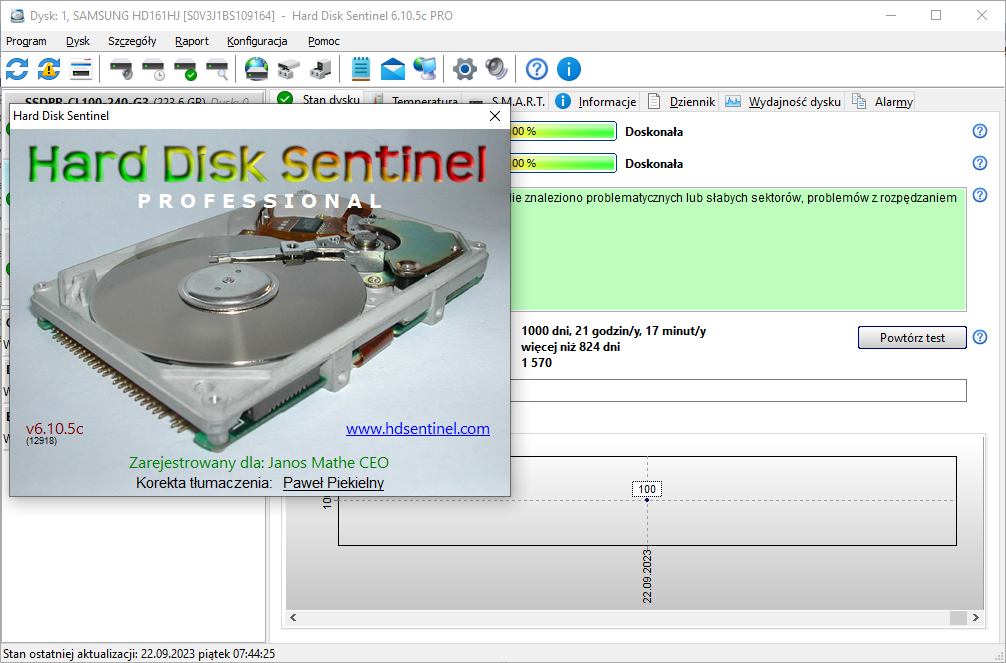1006x663 pixels.
Task: Switch to the Stan dysku tab
Action: pos(318,99)
